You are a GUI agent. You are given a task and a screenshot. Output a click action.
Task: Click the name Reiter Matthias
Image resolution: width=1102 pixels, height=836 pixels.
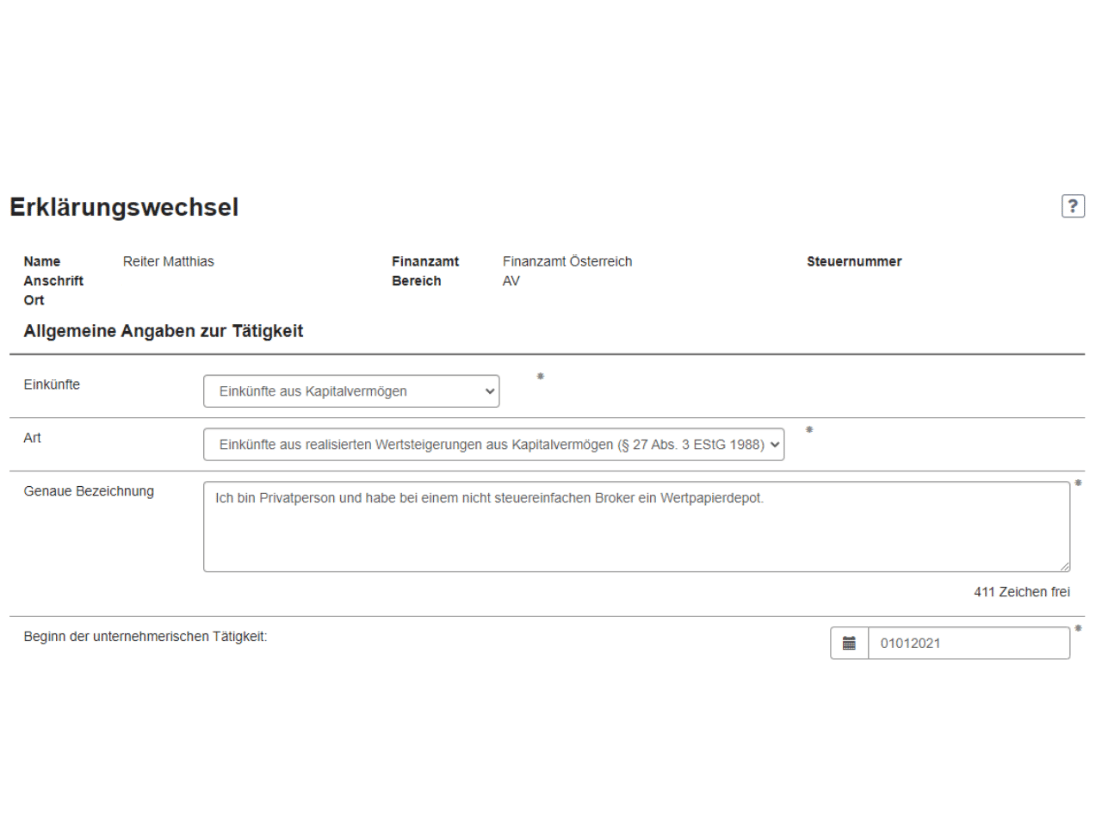click(169, 261)
